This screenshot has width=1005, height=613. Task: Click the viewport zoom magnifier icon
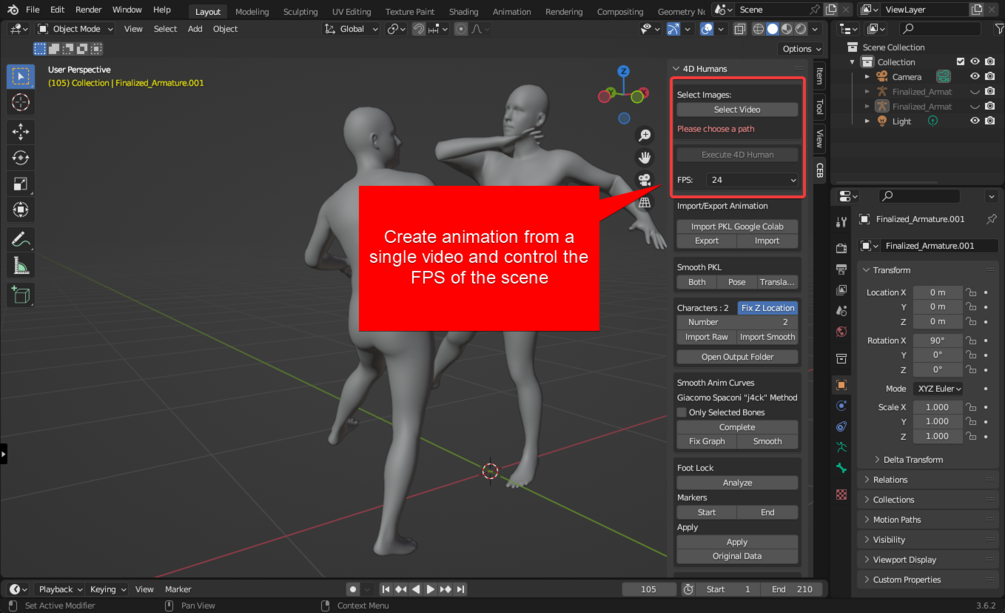click(644, 135)
